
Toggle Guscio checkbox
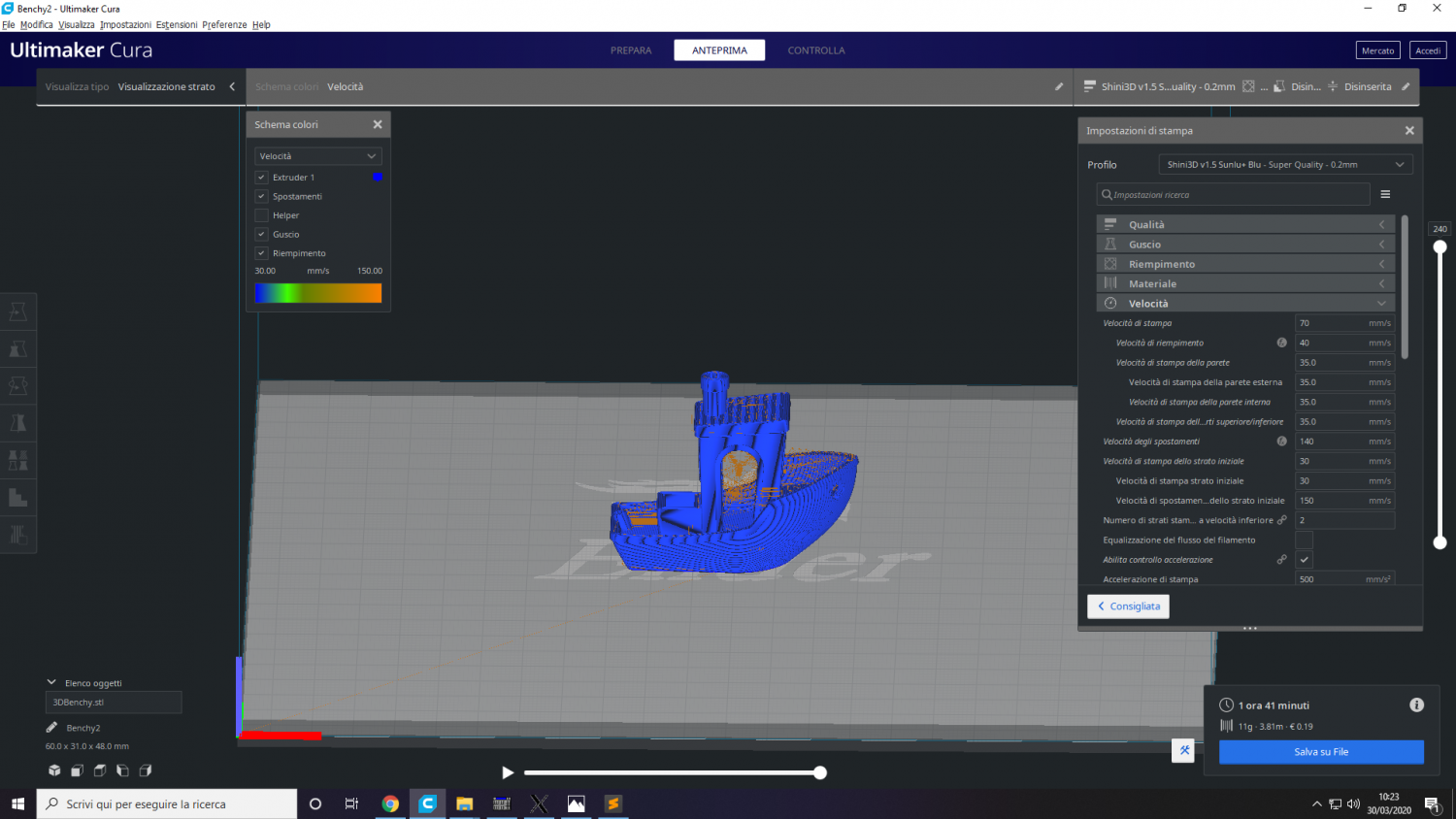point(261,234)
